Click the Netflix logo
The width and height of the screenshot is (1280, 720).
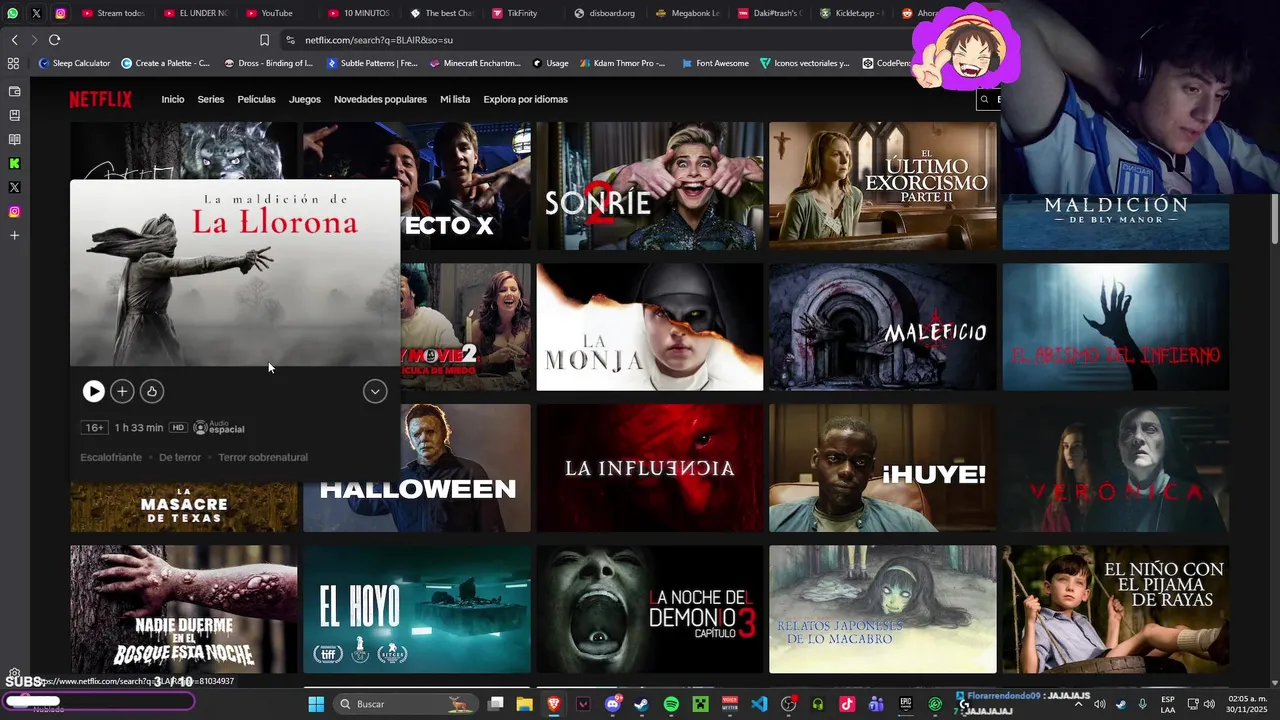pyautogui.click(x=100, y=99)
